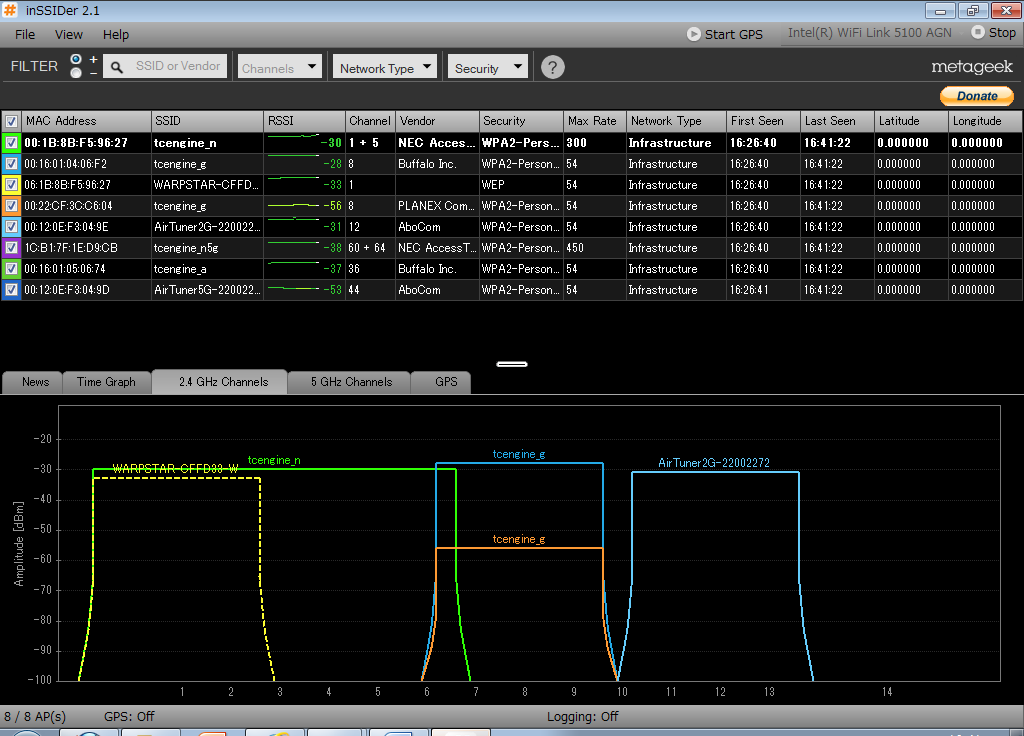The height and width of the screenshot is (736, 1024).
Task: Sort by the Max Rate column header
Action: click(594, 121)
